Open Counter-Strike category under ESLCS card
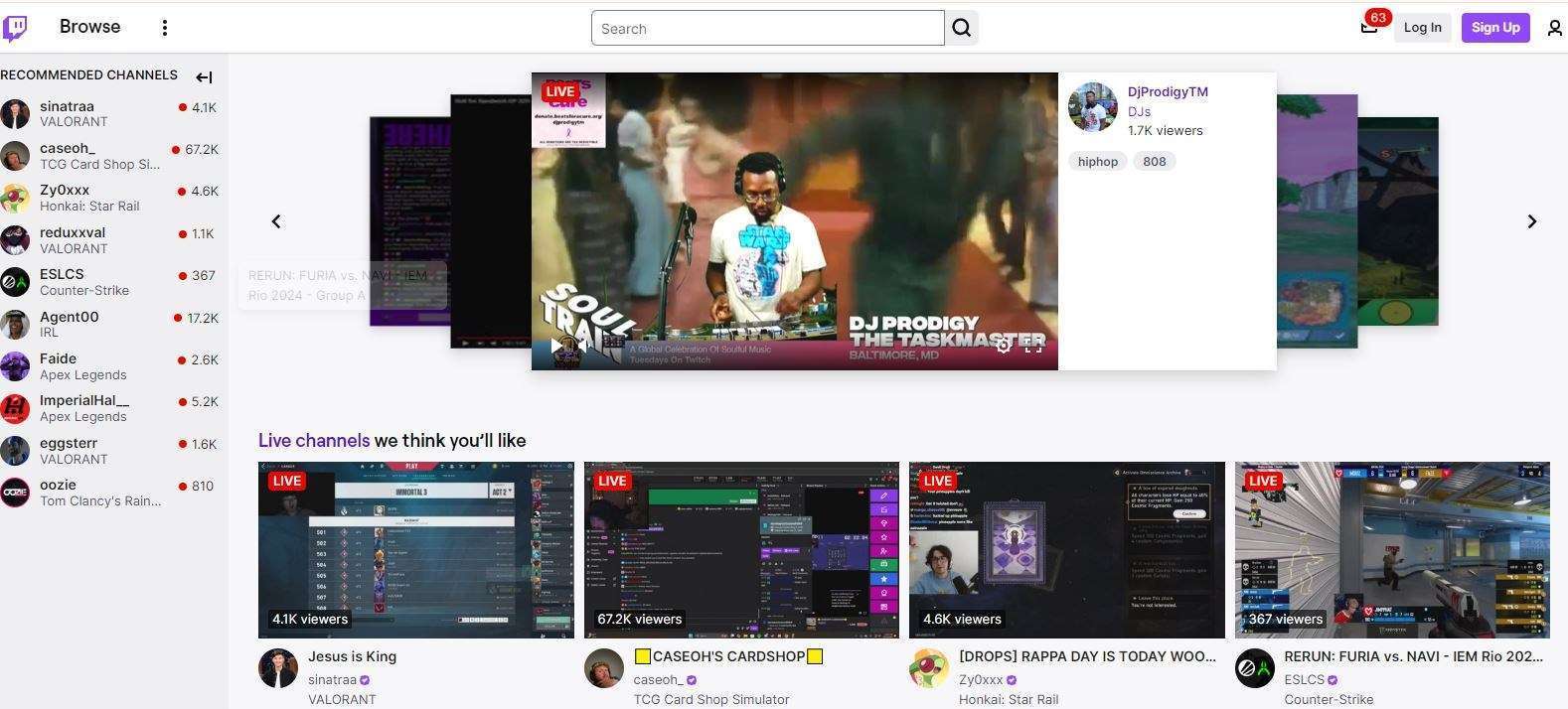Viewport: 1568px width, 709px height. click(1329, 699)
